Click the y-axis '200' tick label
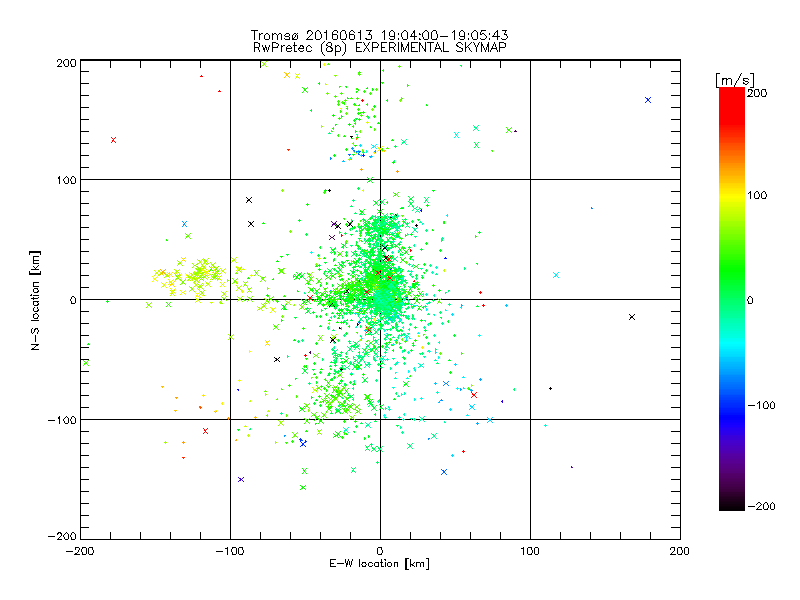Image resolution: width=800 pixels, height=600 pixels. pos(66,63)
